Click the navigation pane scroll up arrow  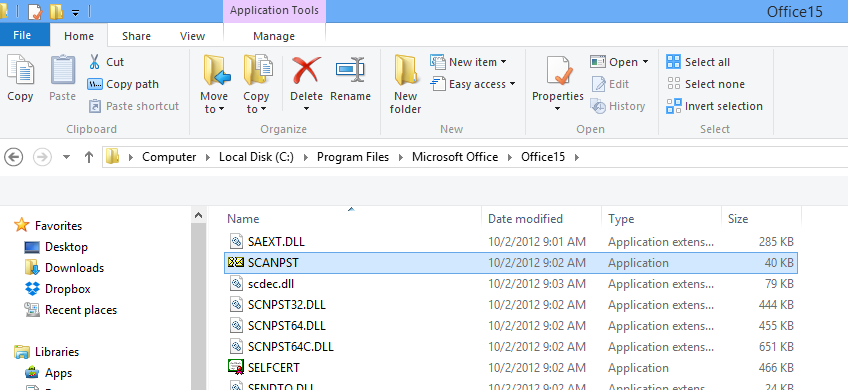(x=198, y=215)
